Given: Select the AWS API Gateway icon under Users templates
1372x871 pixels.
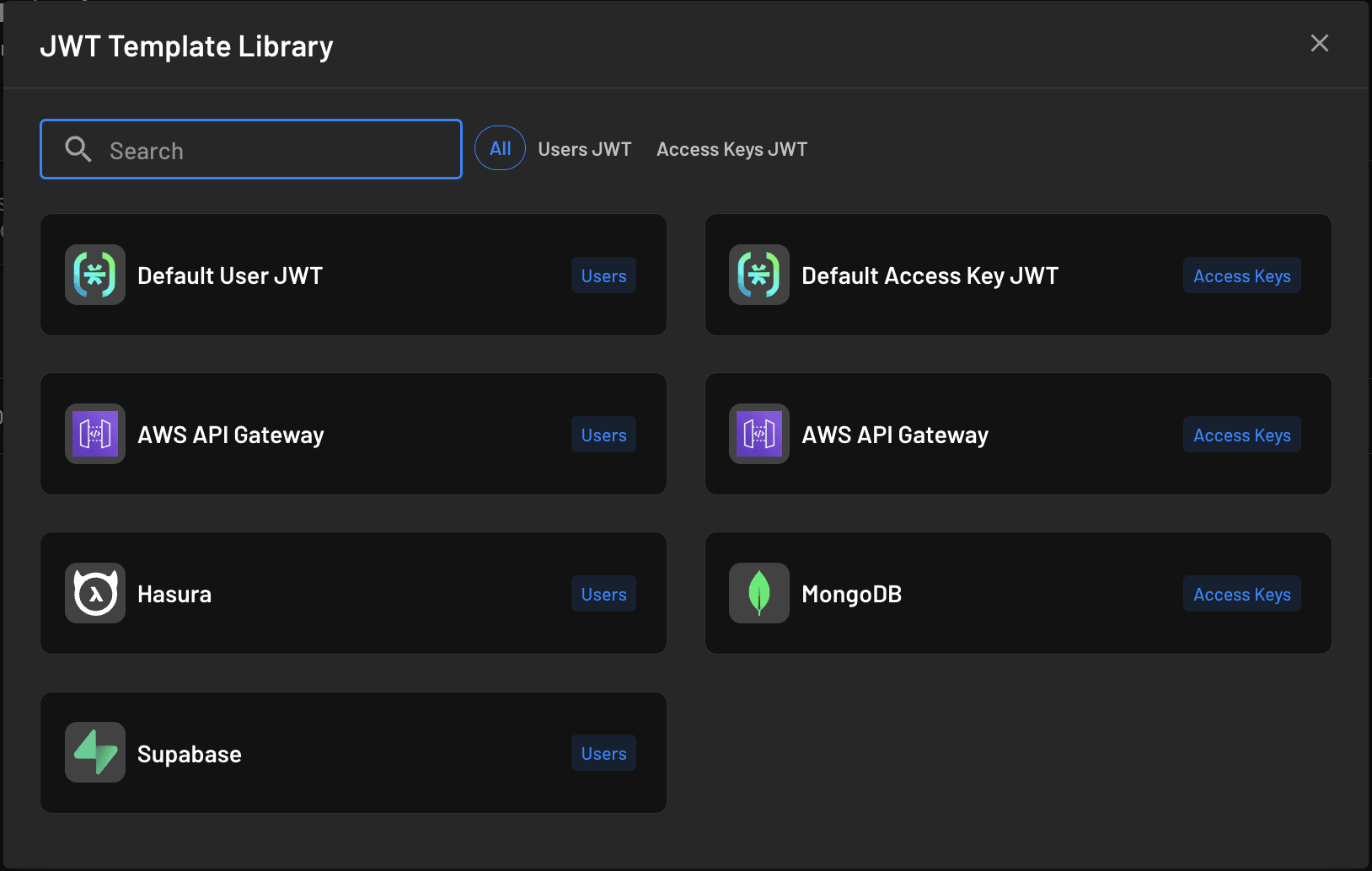Looking at the screenshot, I should pyautogui.click(x=94, y=434).
